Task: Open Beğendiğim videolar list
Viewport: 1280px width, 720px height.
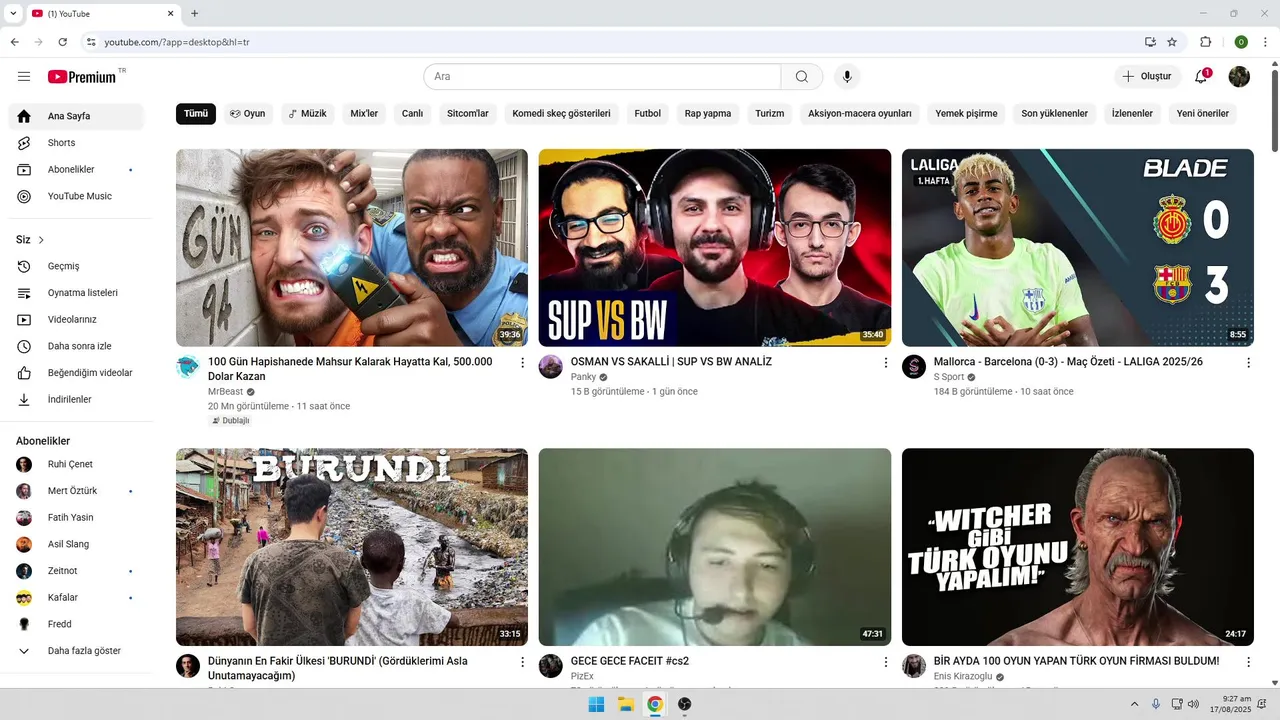Action: pyautogui.click(x=76, y=373)
